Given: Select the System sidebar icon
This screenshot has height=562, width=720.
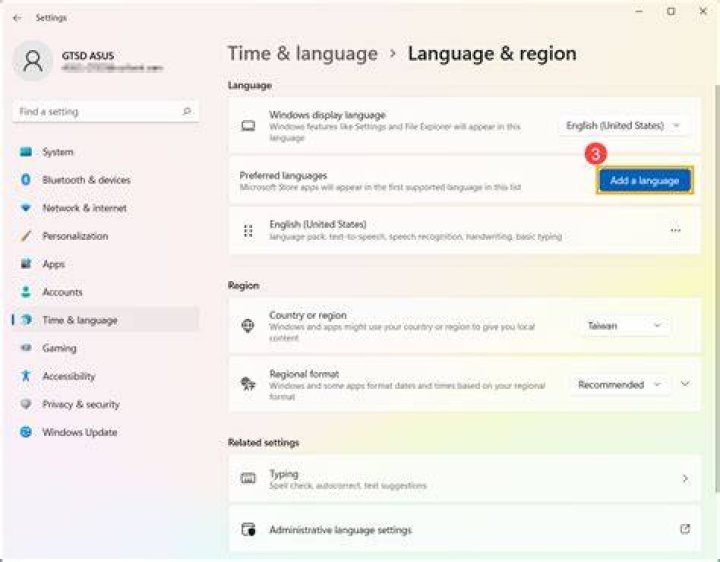Looking at the screenshot, I should point(26,152).
